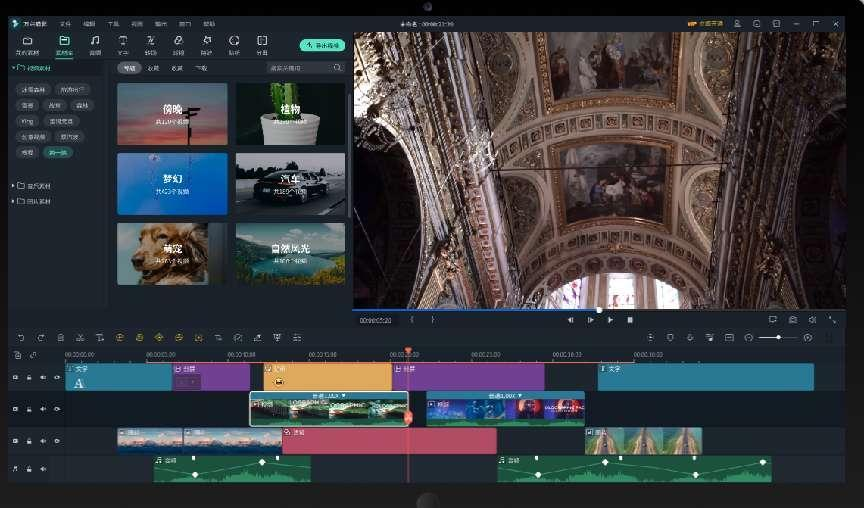This screenshot has width=864, height=508.
Task: Expand the third folder in the left tree
Action: point(14,201)
